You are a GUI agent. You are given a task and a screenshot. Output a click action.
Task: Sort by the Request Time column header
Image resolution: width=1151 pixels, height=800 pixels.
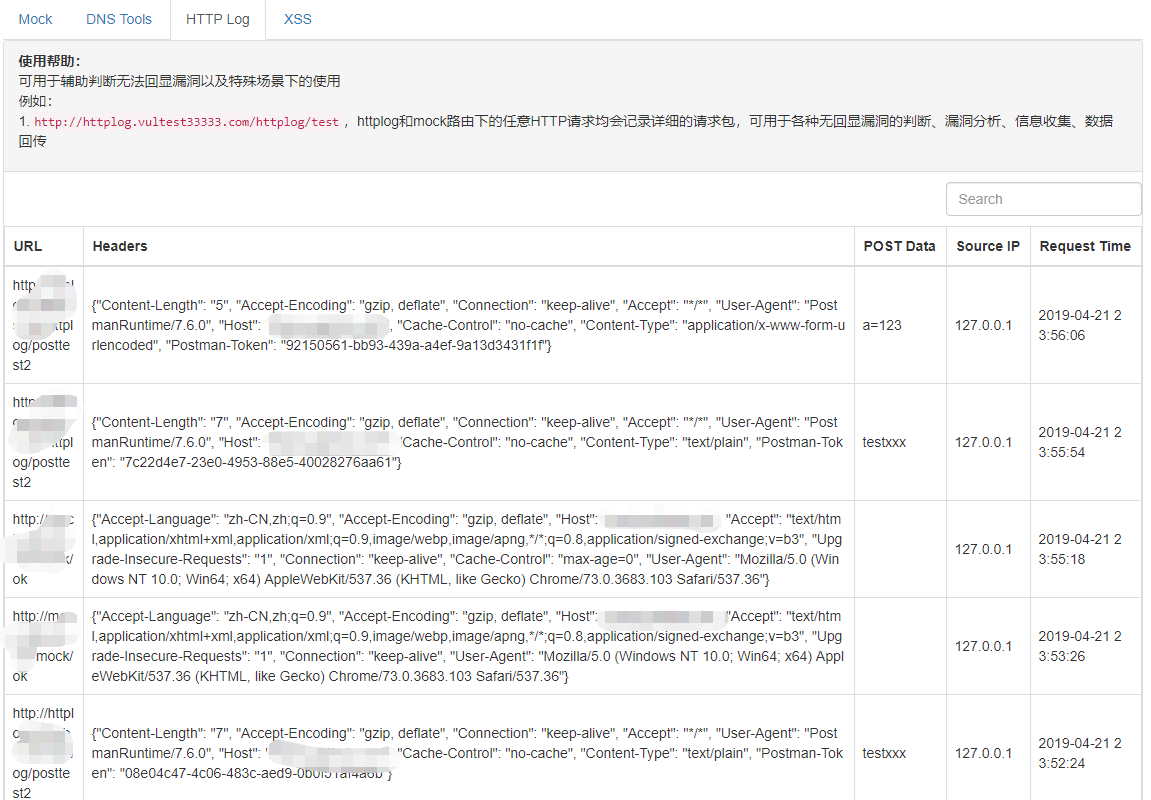pyautogui.click(x=1085, y=246)
